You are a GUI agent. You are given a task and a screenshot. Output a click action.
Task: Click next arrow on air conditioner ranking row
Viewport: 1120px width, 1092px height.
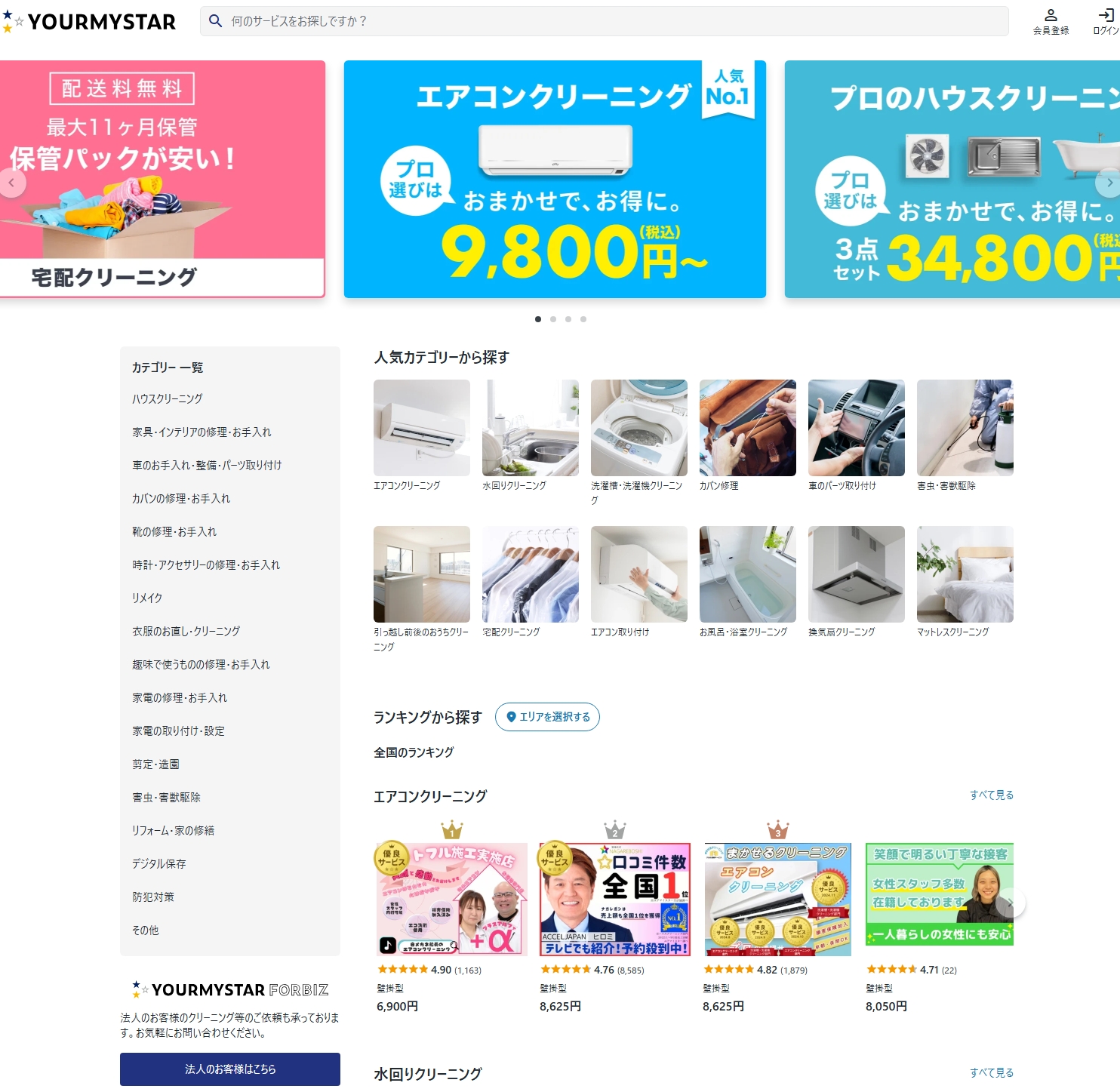[x=1011, y=903]
